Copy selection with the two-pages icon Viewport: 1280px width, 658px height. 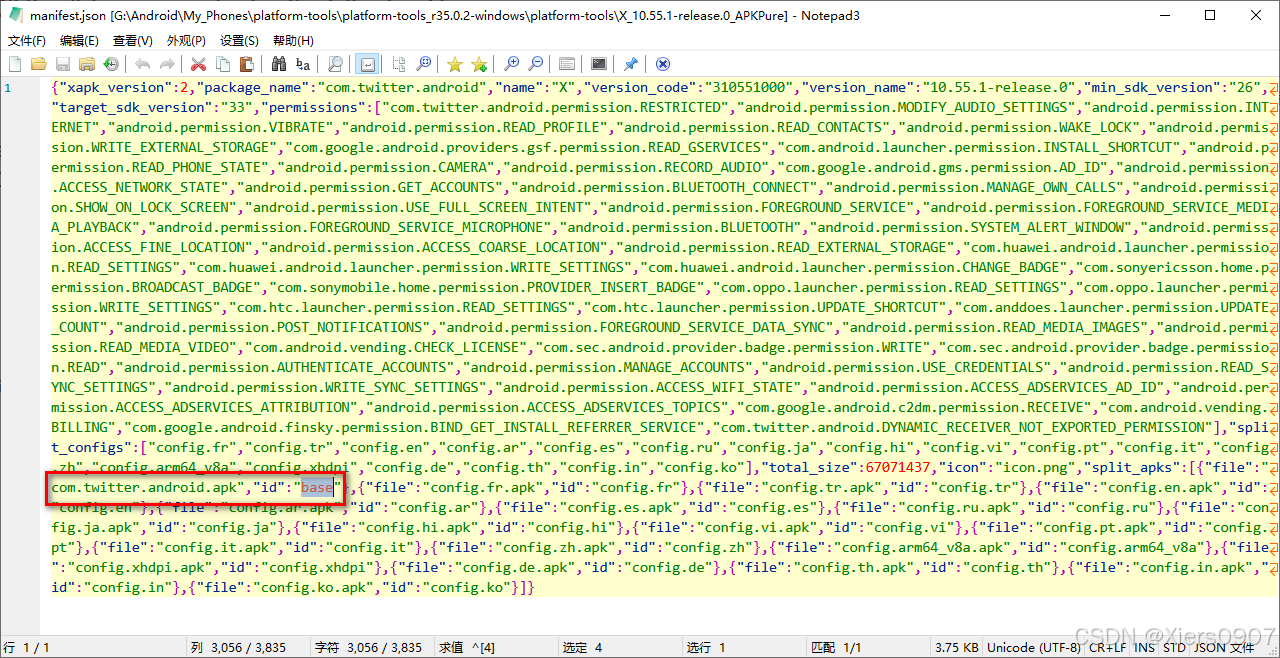coord(223,64)
